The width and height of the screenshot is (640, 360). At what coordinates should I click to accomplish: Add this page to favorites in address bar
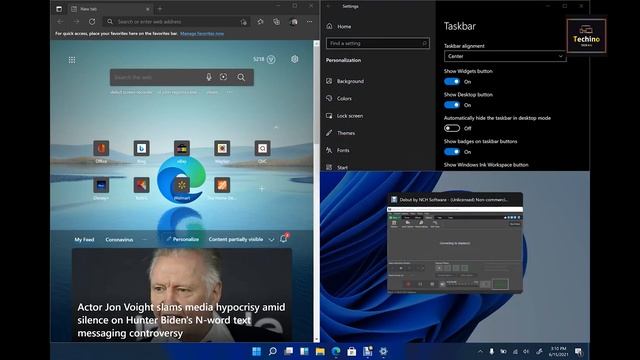(x=244, y=22)
